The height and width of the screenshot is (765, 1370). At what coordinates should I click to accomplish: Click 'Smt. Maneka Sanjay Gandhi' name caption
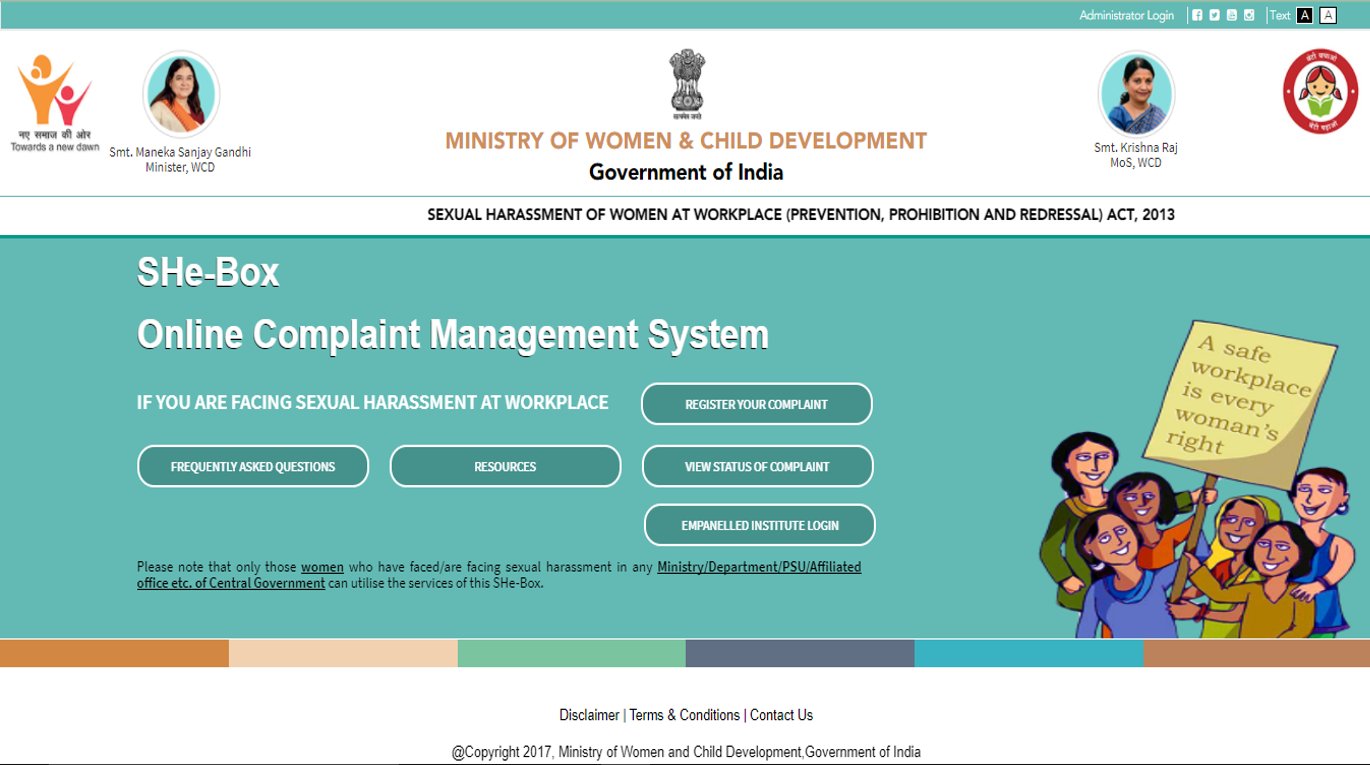pos(180,153)
